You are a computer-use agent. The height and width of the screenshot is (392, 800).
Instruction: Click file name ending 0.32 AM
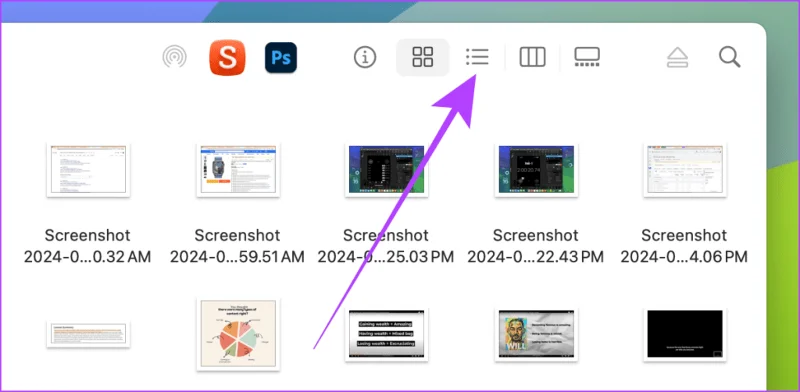coord(88,246)
